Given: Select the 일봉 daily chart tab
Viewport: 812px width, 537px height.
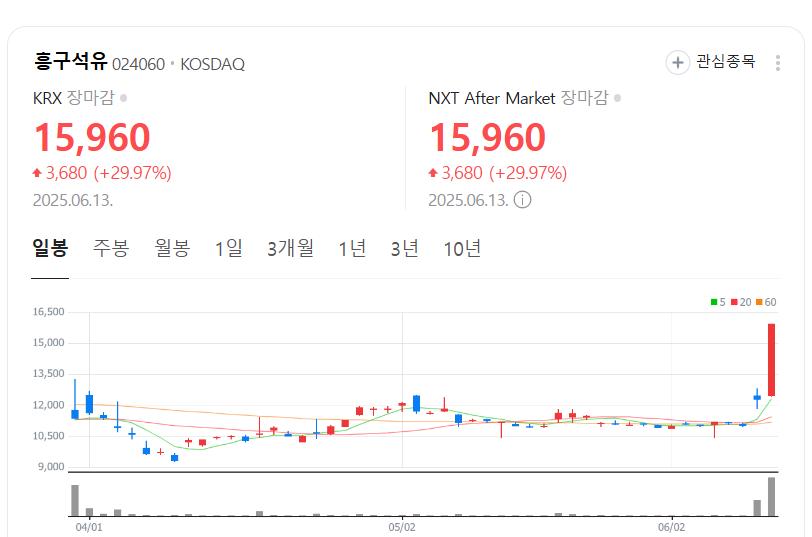Looking at the screenshot, I should pyautogui.click(x=50, y=248).
